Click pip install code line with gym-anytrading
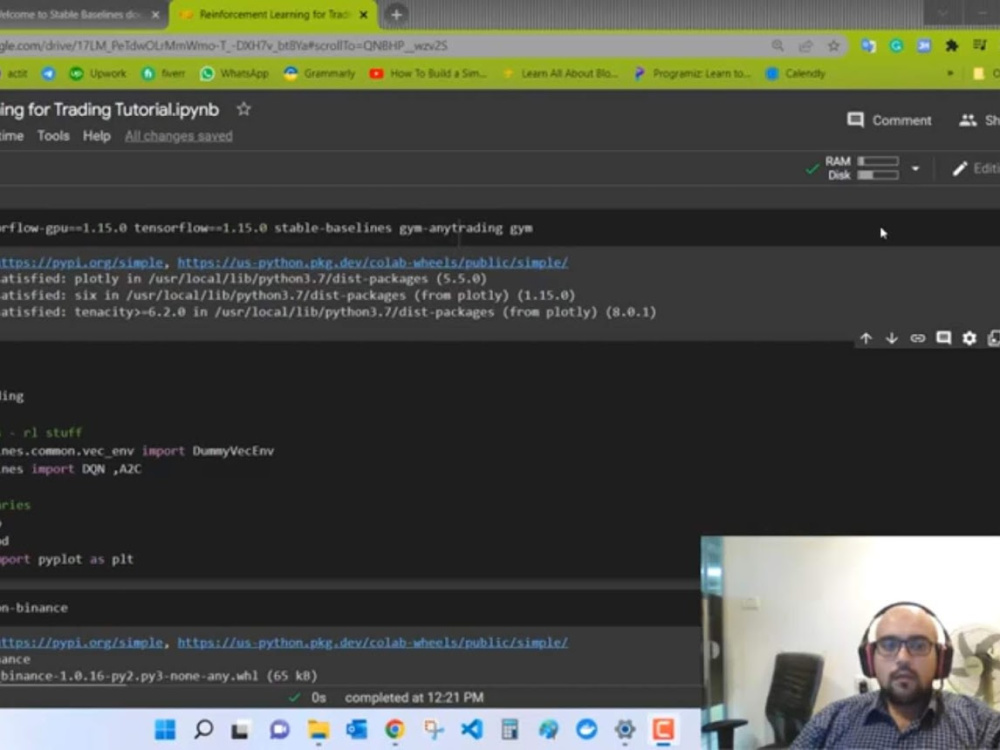 pyautogui.click(x=267, y=228)
